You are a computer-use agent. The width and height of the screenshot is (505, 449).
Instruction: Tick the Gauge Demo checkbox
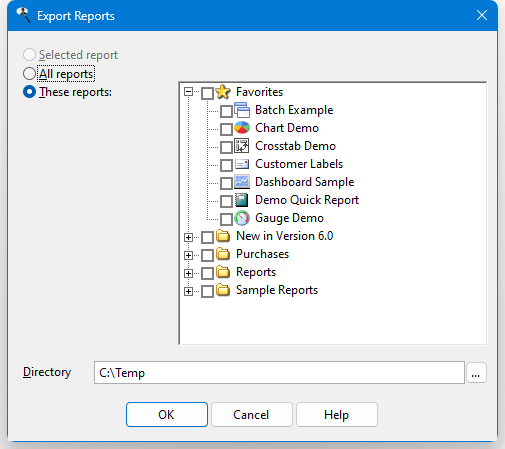[x=226, y=219]
